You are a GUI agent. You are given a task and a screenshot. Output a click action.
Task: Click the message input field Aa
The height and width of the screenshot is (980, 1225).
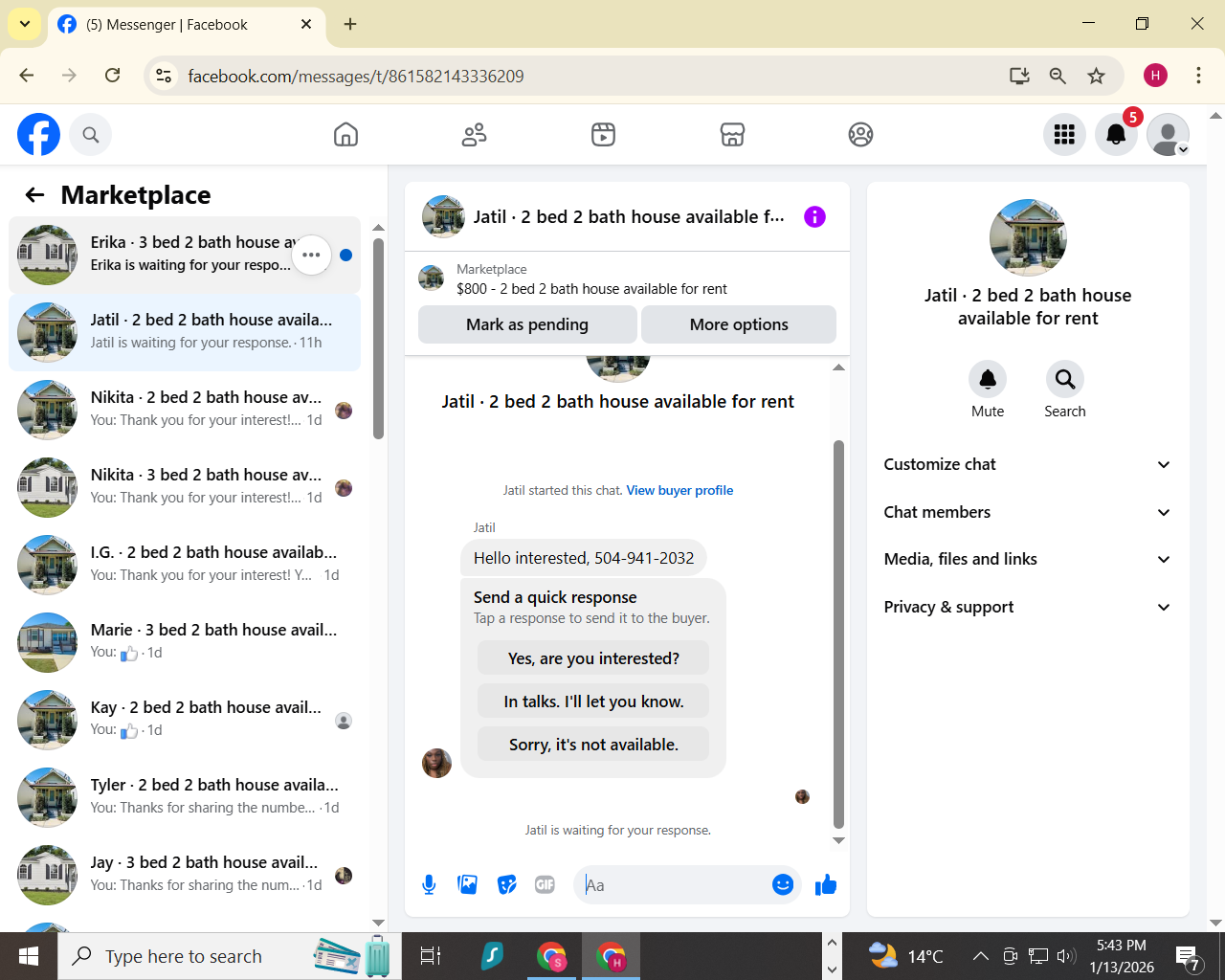(675, 885)
